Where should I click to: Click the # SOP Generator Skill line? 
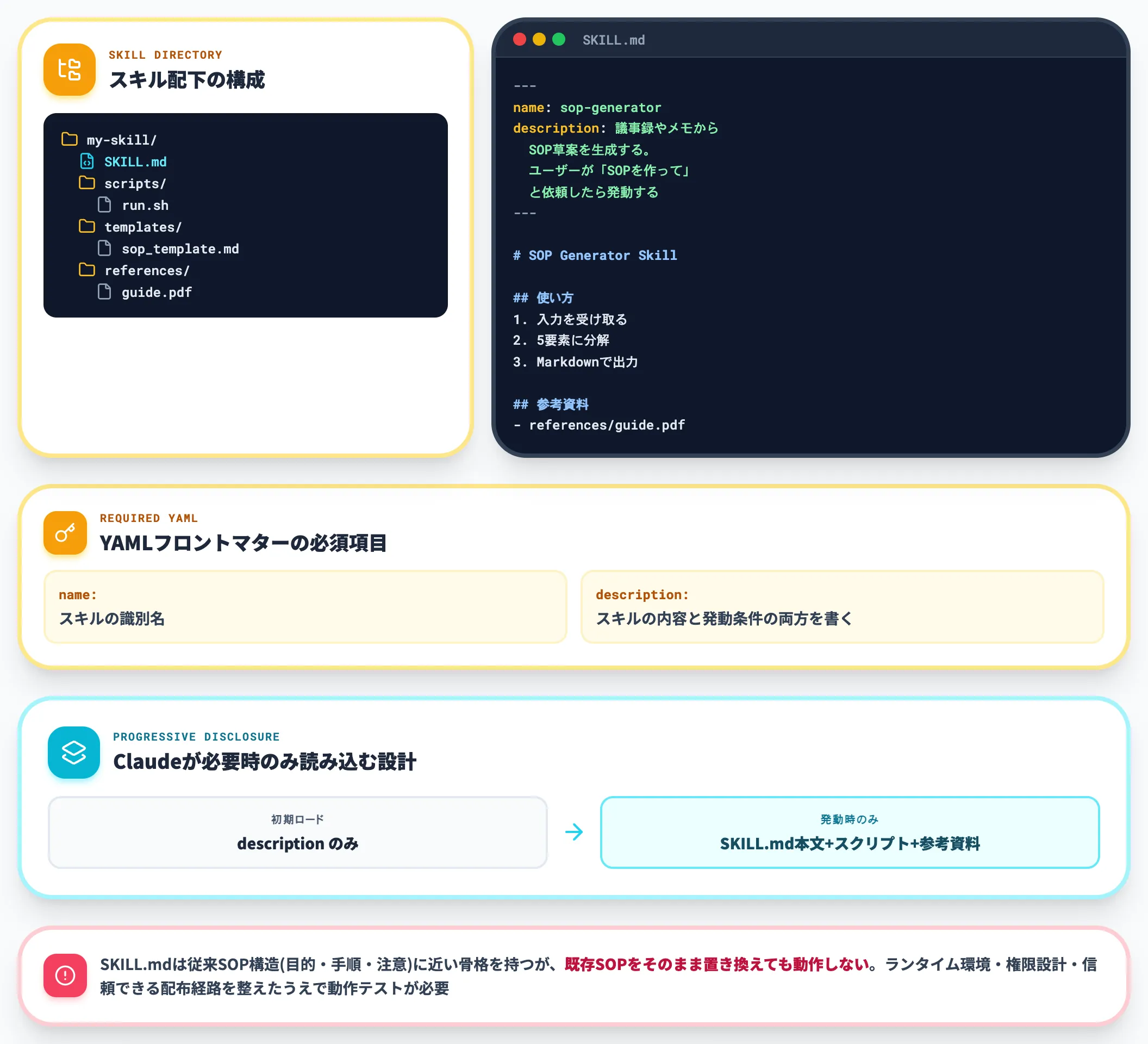[x=595, y=255]
